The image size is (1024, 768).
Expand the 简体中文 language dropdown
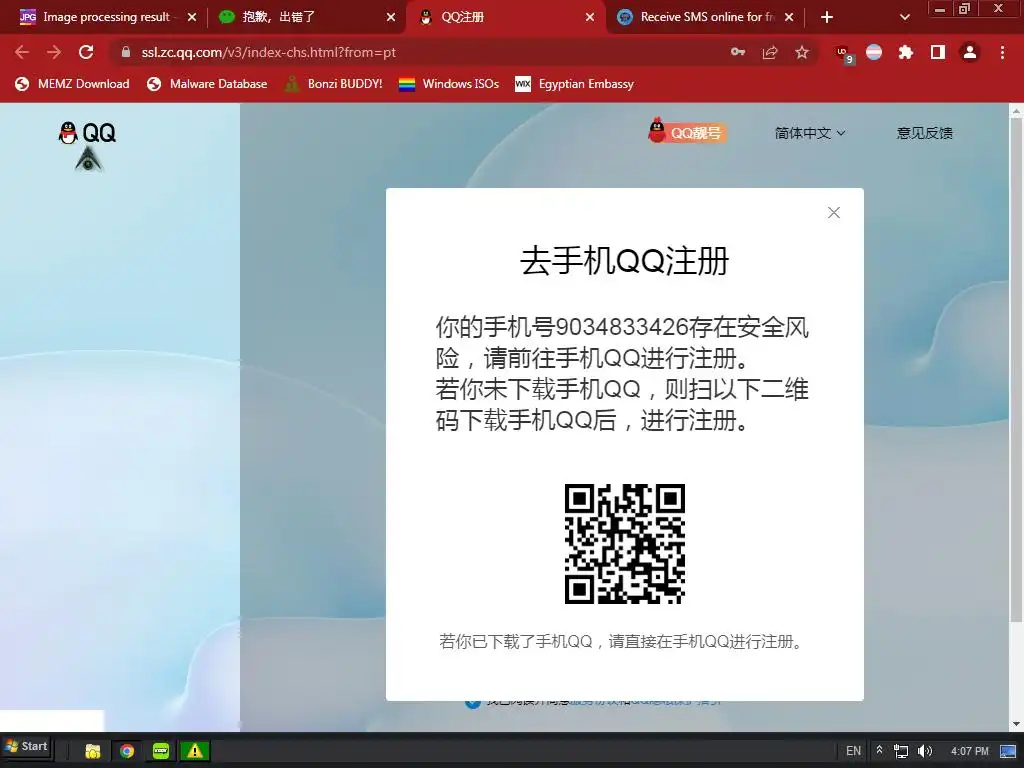pyautogui.click(x=810, y=133)
